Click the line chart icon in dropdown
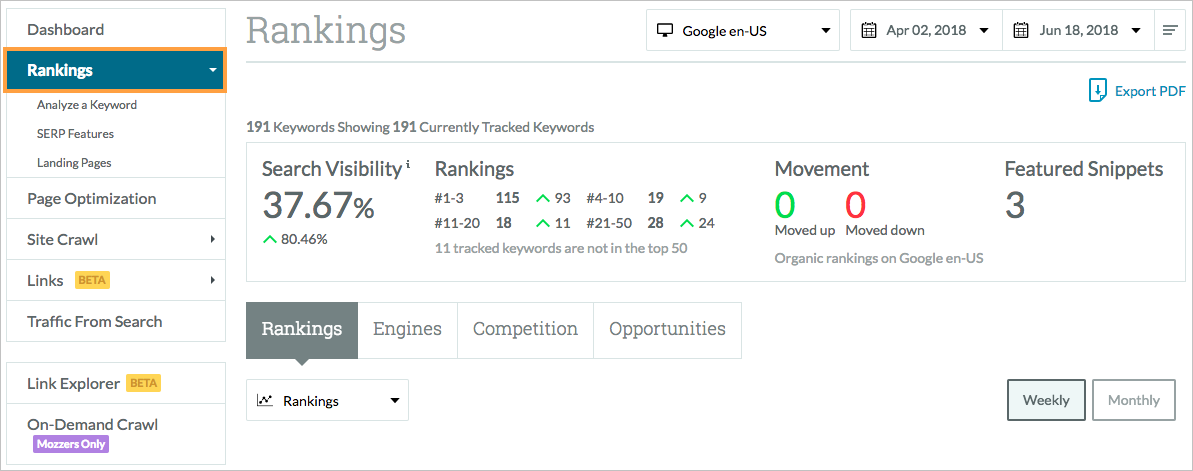Screen dimensions: 1193x471 coord(265,399)
